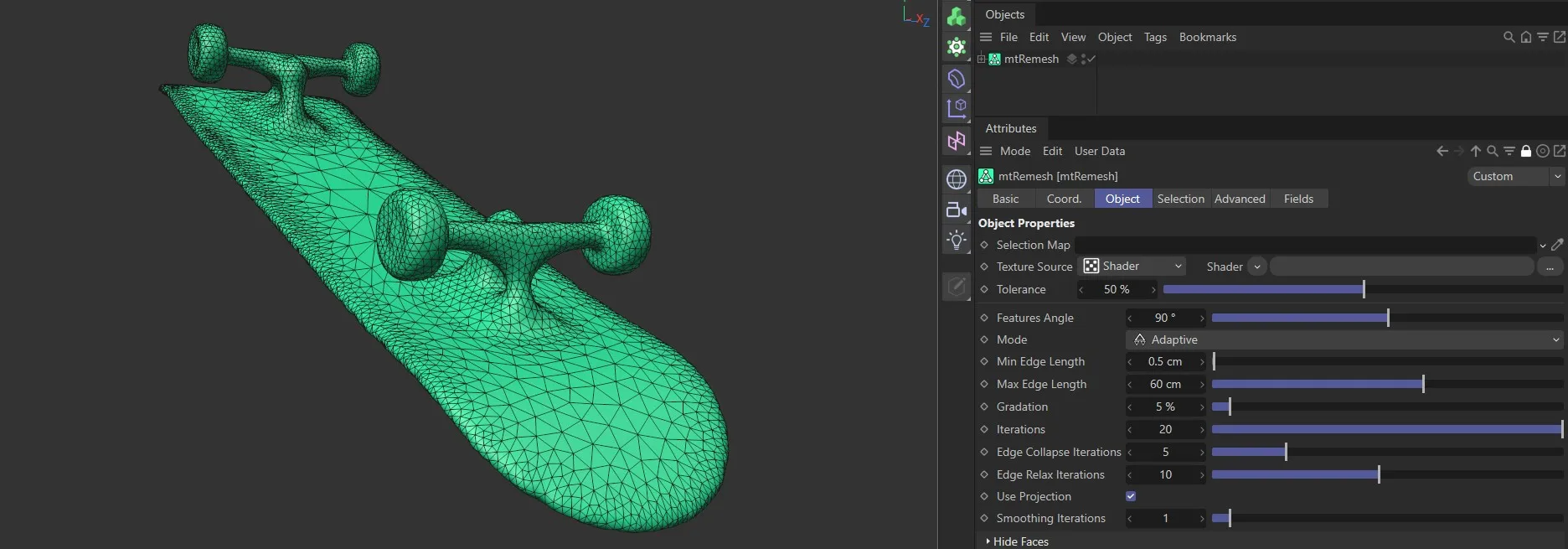Image resolution: width=1568 pixels, height=549 pixels.
Task: Click the Shader ellipsis button
Action: point(1550,267)
